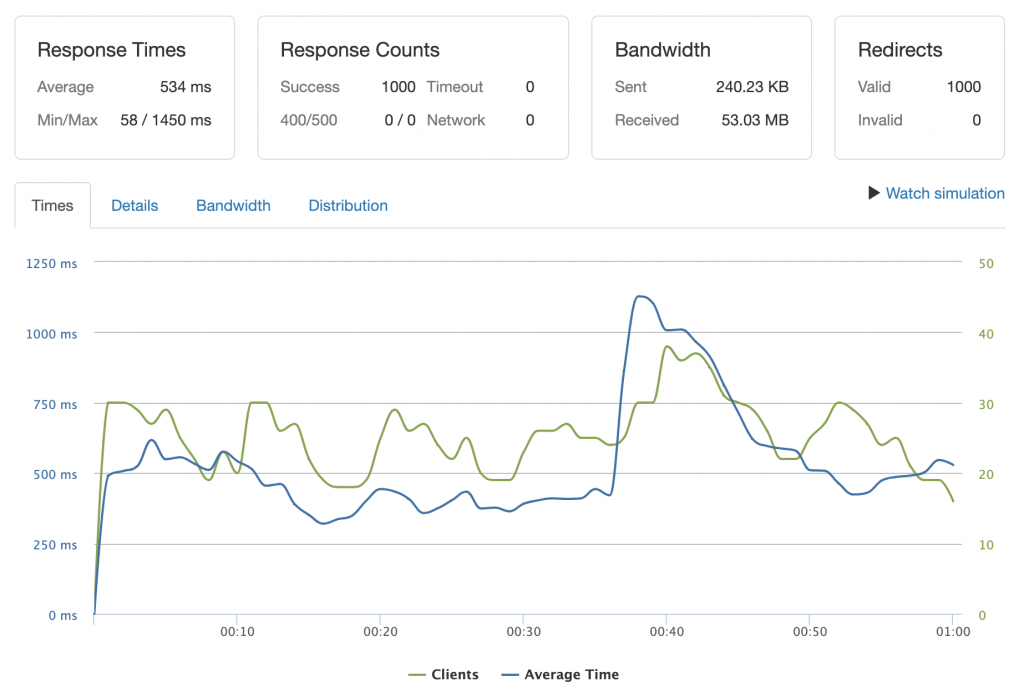Click the Bandwidth card heading

pyautogui.click(x=662, y=50)
